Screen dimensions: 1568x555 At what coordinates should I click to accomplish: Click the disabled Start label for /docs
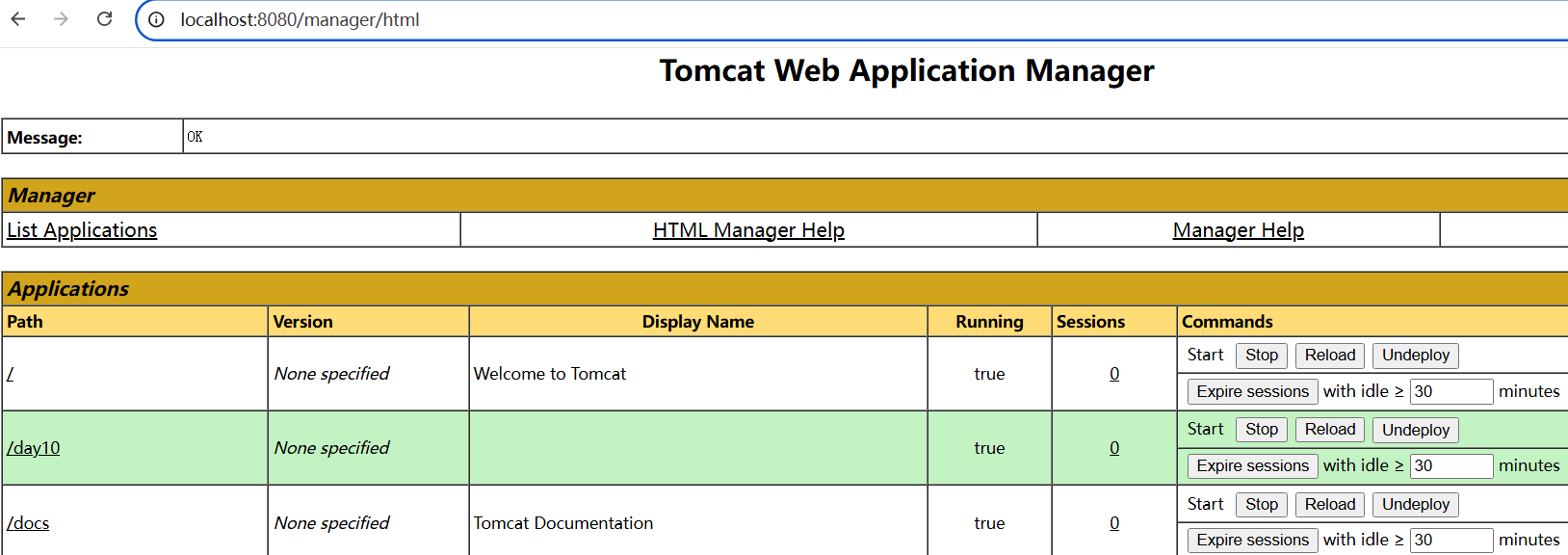[x=1205, y=504]
